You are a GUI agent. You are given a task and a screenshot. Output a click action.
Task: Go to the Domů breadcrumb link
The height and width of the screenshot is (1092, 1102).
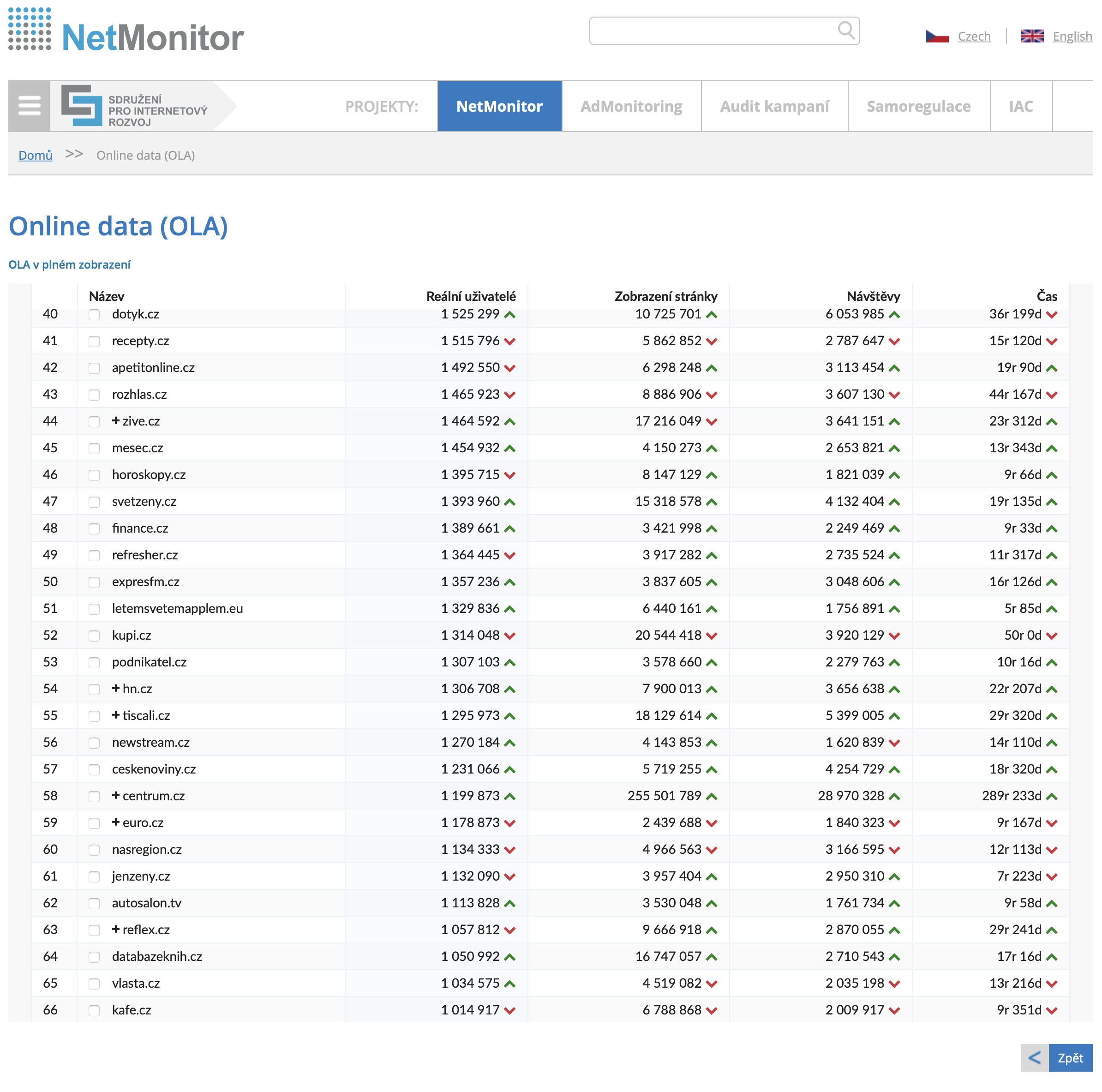coord(36,155)
